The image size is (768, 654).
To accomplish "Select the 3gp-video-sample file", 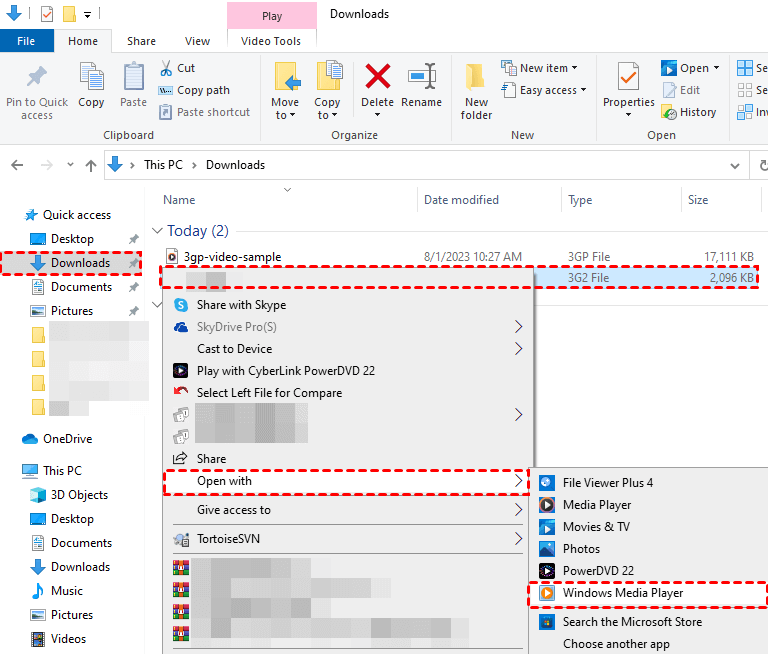I will [232, 257].
